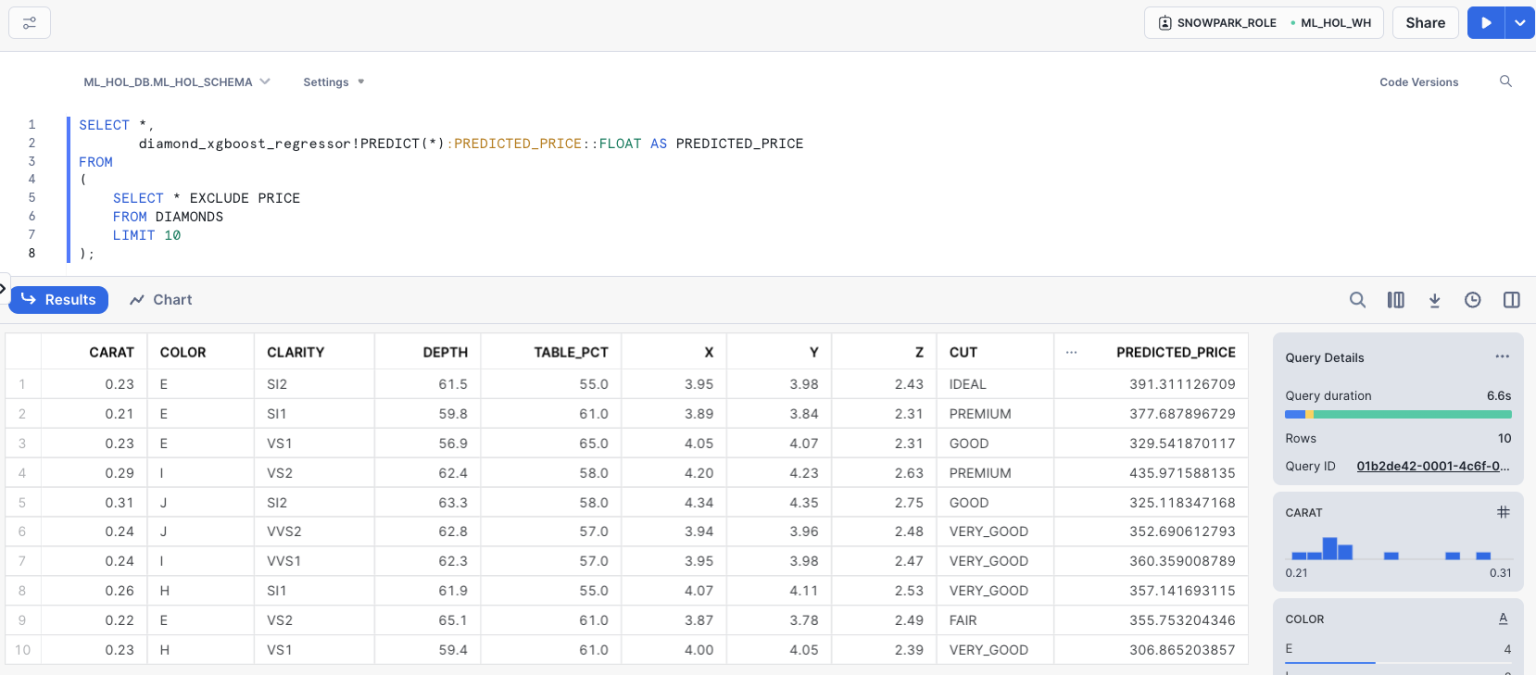Screen dimensions: 1536x675
Task: Switch to the Chart tab
Action: (x=160, y=299)
